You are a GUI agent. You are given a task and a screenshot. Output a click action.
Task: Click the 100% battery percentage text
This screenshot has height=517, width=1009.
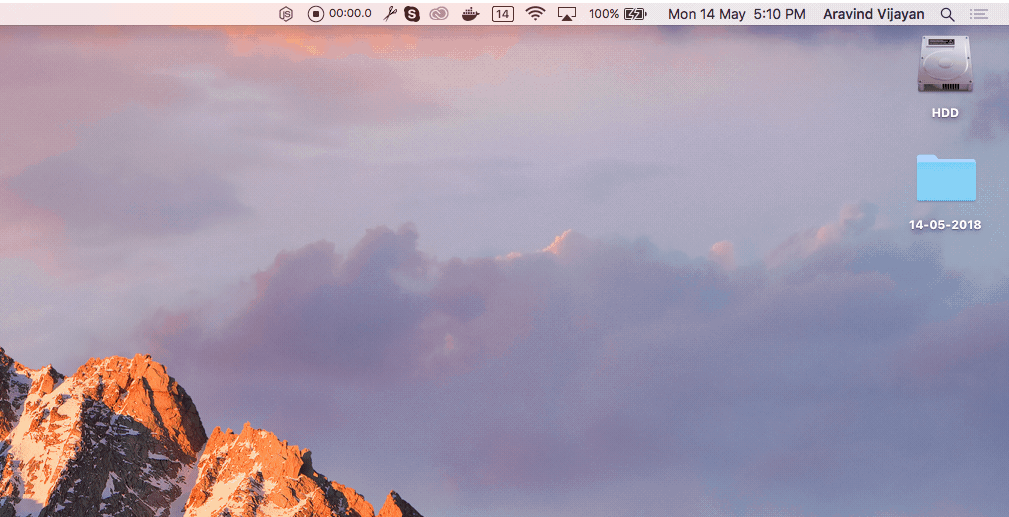[603, 14]
